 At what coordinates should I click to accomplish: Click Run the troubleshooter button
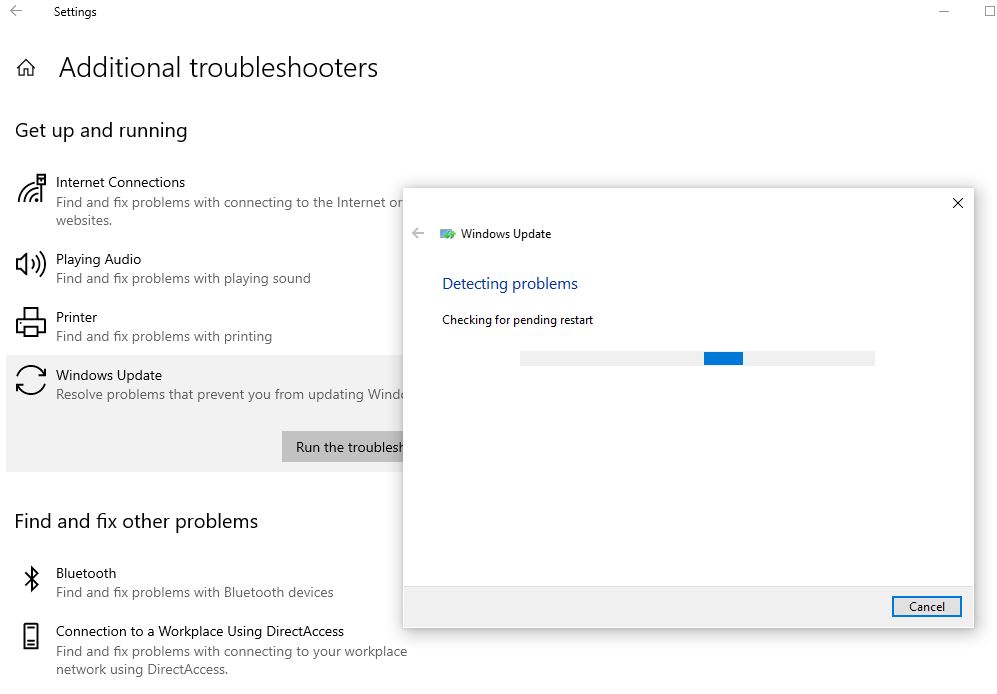(x=342, y=447)
